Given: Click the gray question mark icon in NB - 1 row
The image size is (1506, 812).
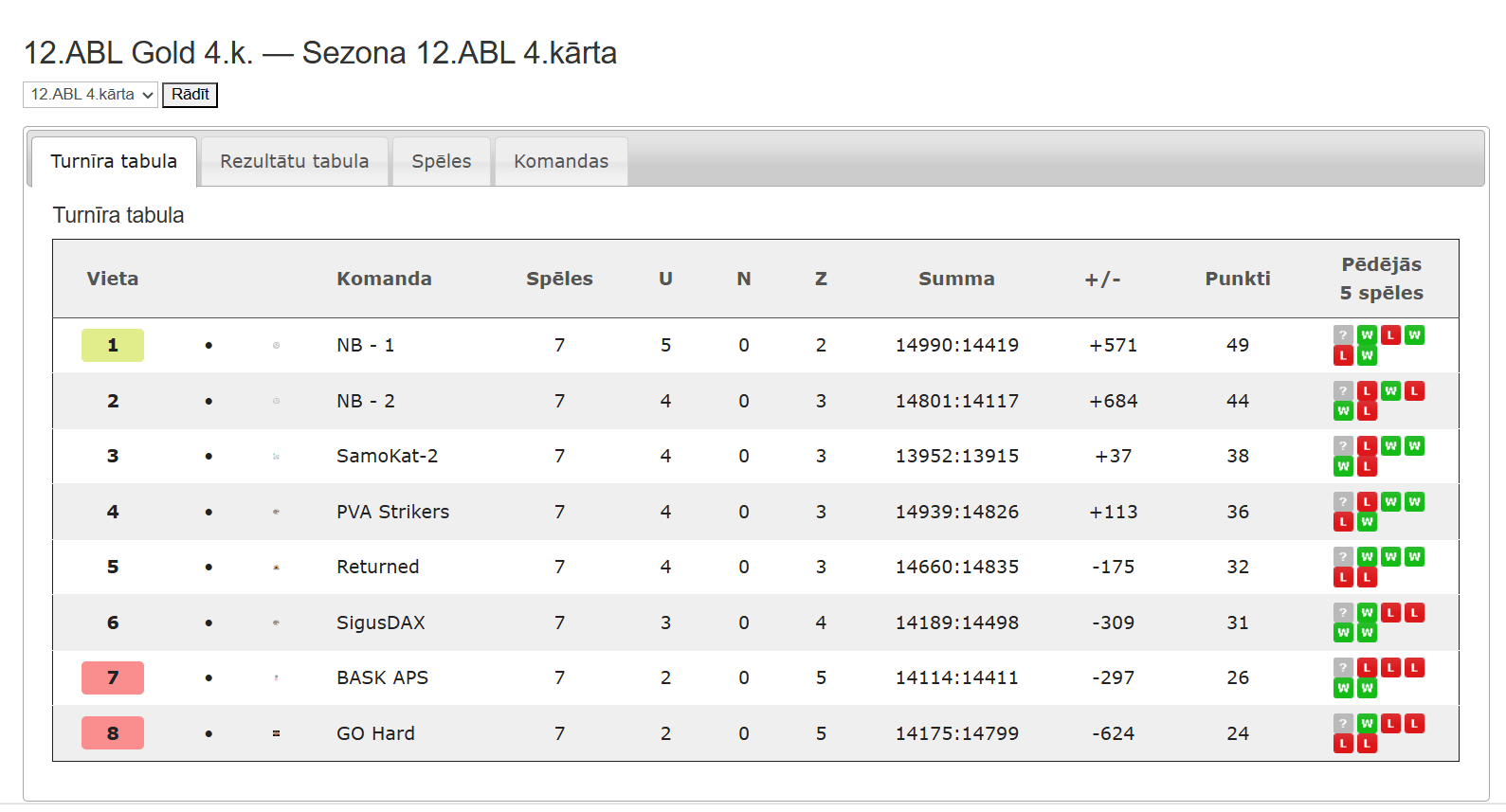Looking at the screenshot, I should click(1343, 335).
